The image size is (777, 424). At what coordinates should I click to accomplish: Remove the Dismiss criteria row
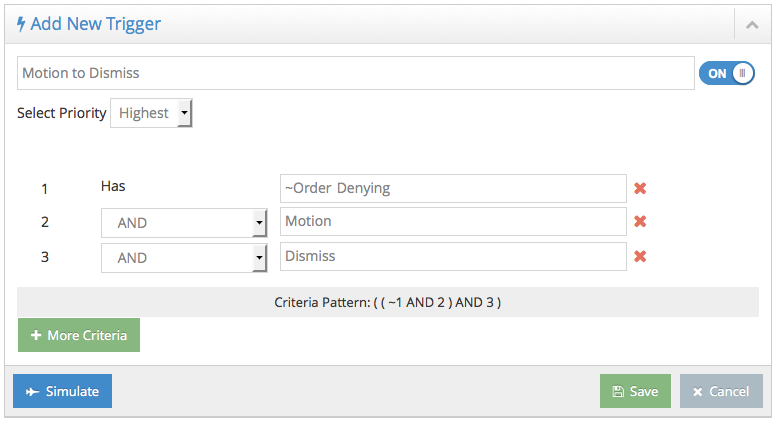click(x=640, y=256)
